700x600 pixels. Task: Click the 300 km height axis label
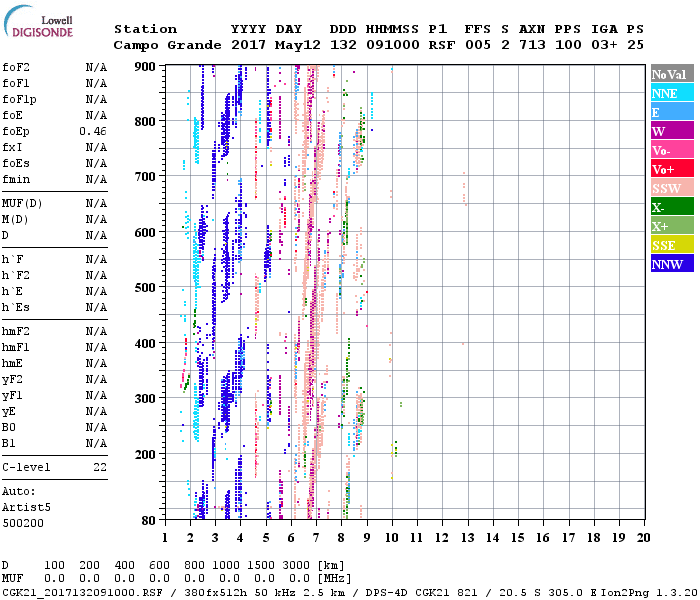click(x=145, y=398)
